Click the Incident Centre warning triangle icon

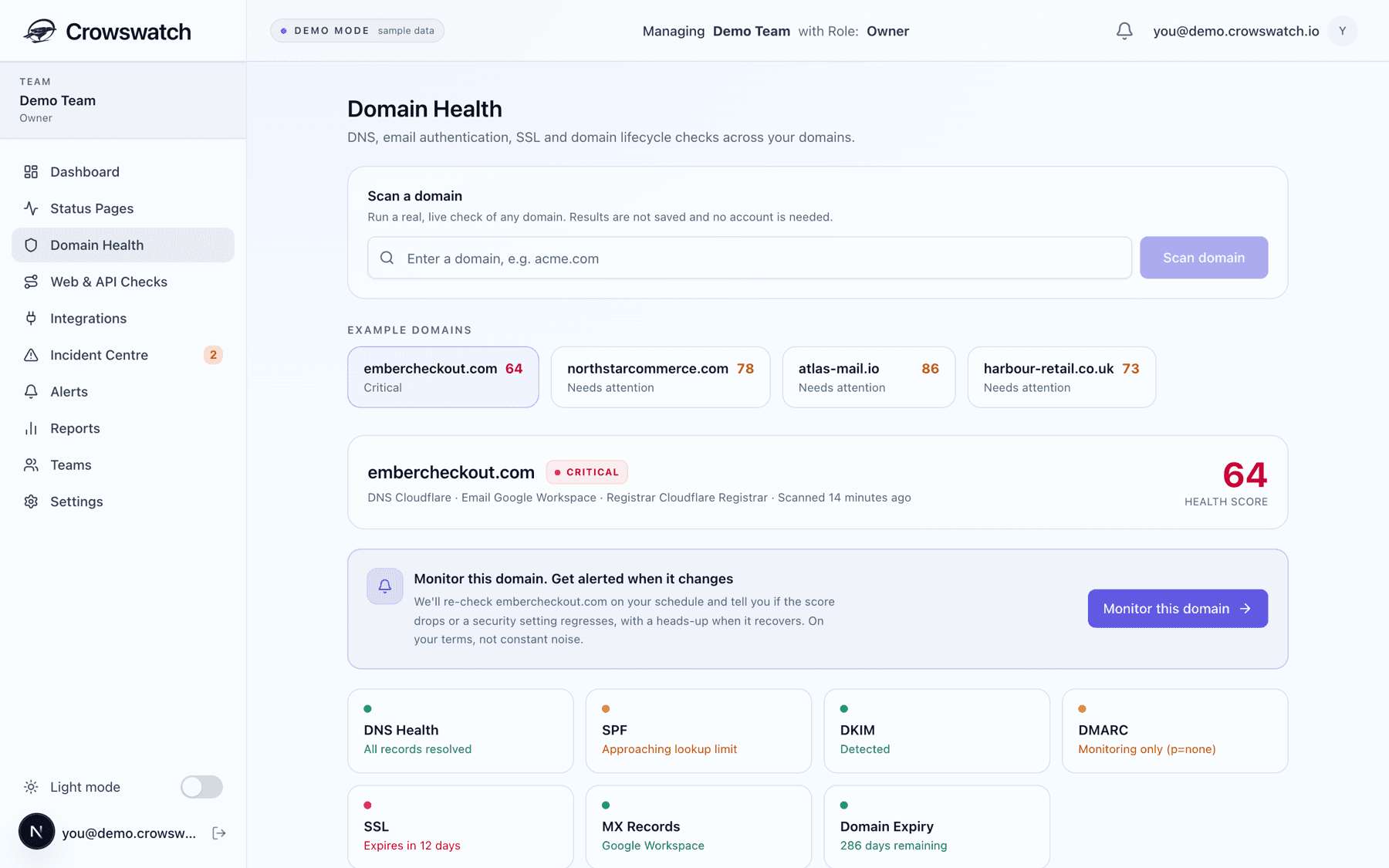tap(31, 355)
